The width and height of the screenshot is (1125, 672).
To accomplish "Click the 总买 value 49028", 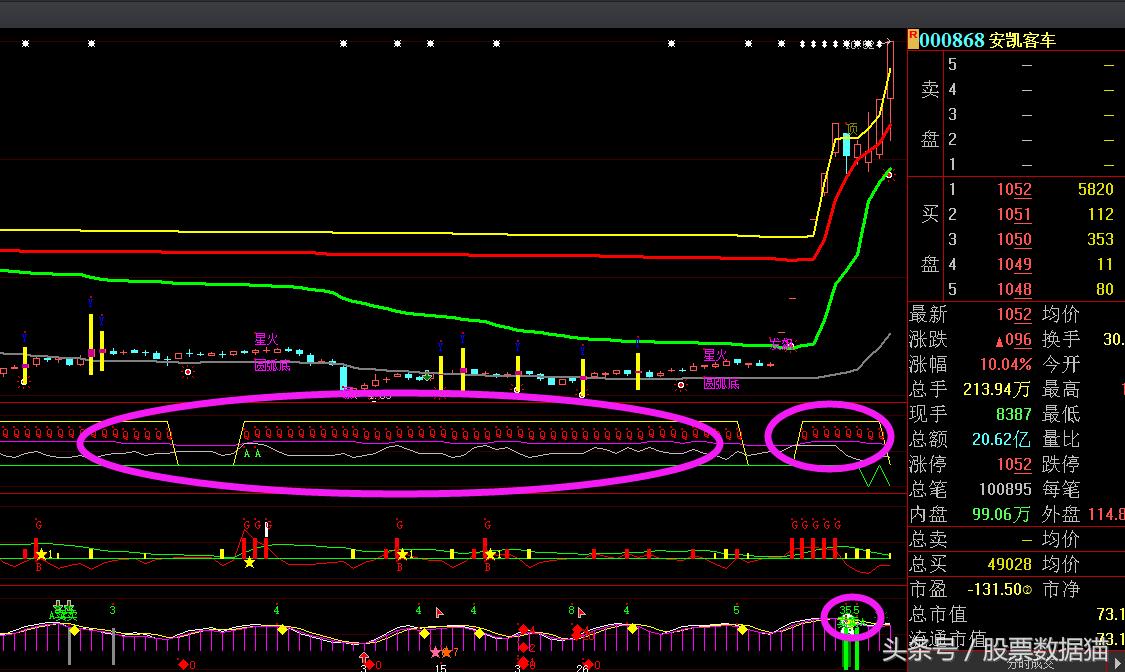I will click(x=1009, y=564).
